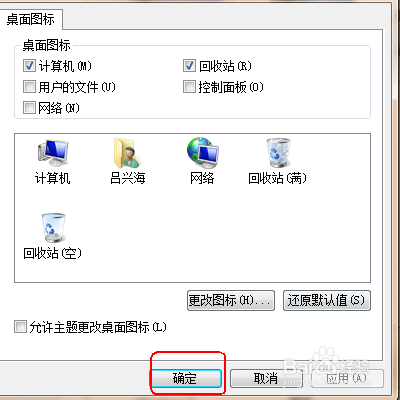400x400 pixels.
Task: Select the empty recycle bin 回收站(空) icon
Action: point(53,228)
